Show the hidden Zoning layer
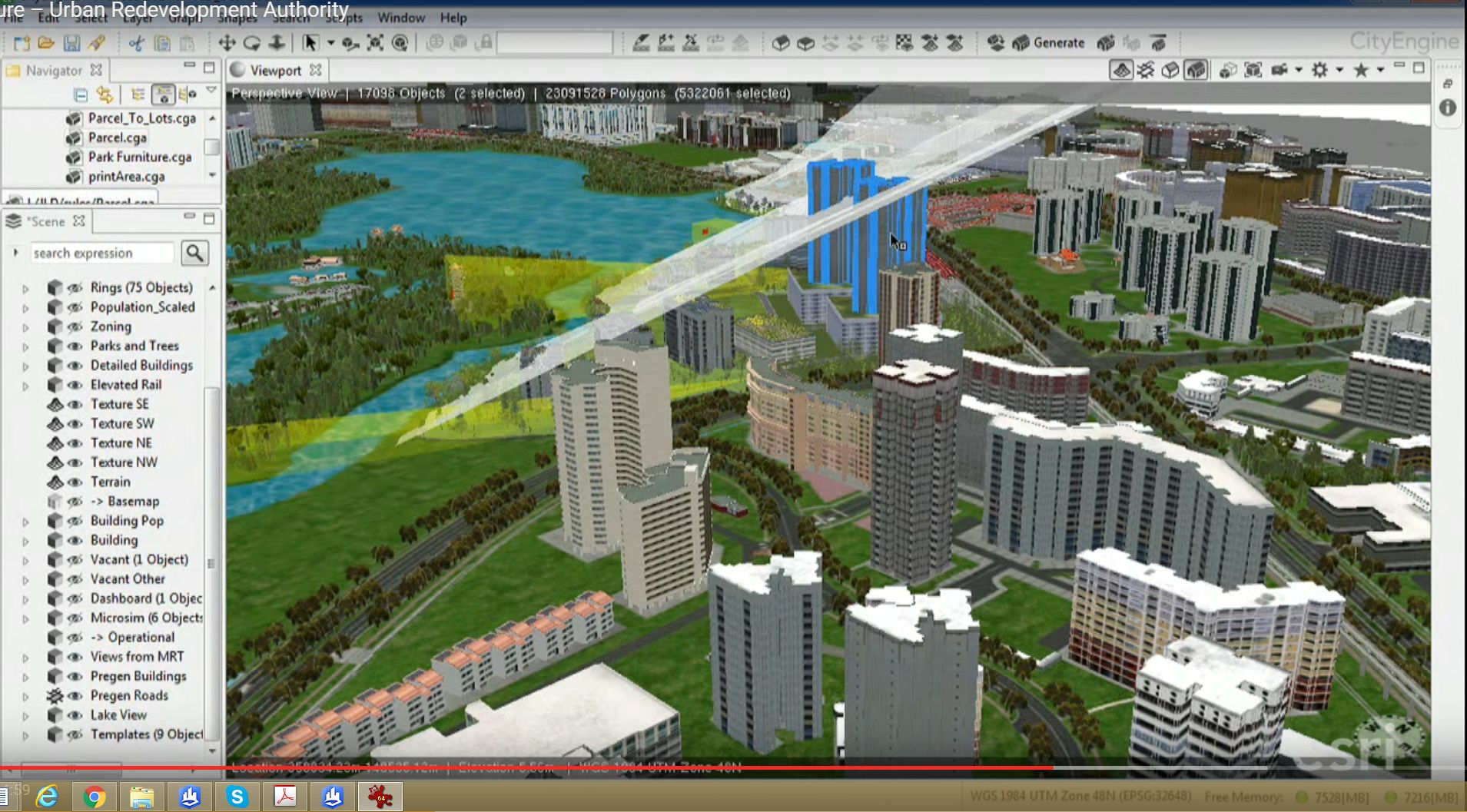 coord(75,326)
